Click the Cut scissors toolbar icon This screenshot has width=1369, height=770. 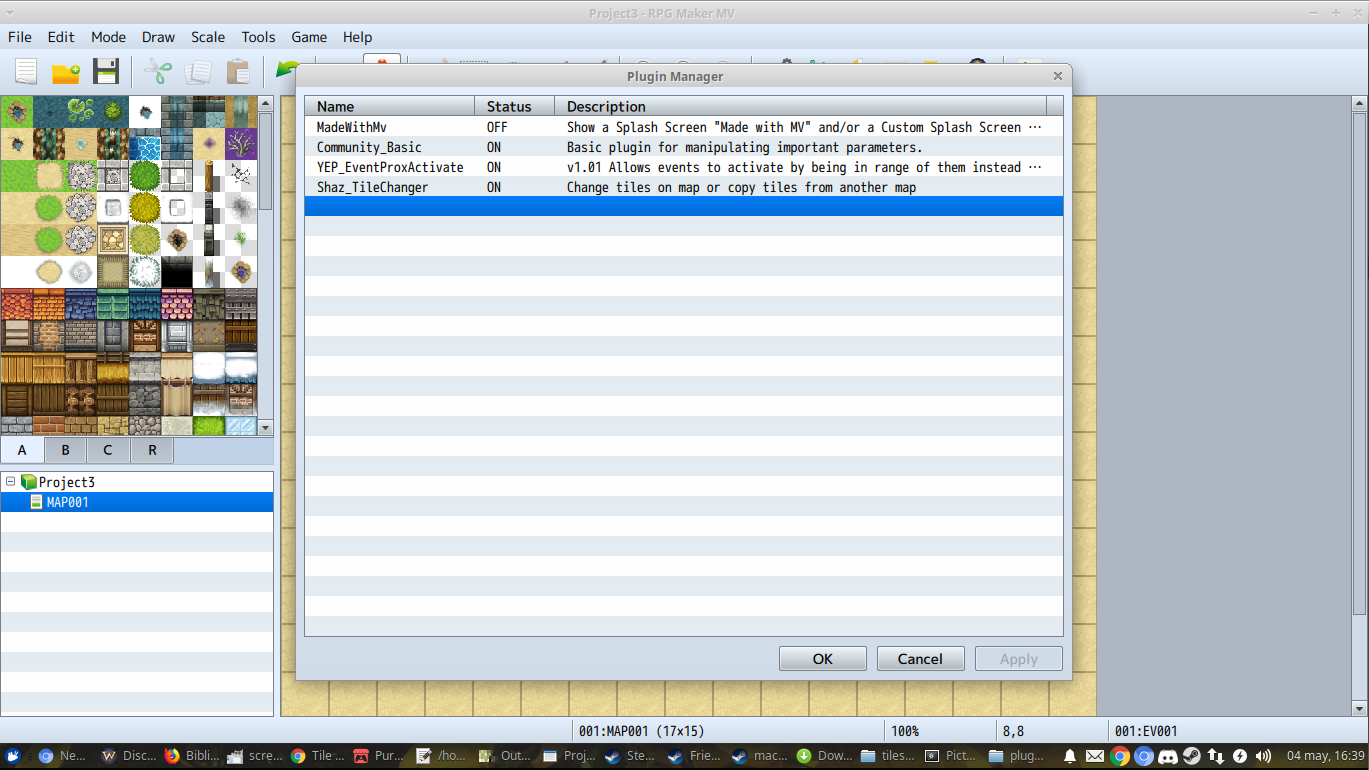(158, 71)
